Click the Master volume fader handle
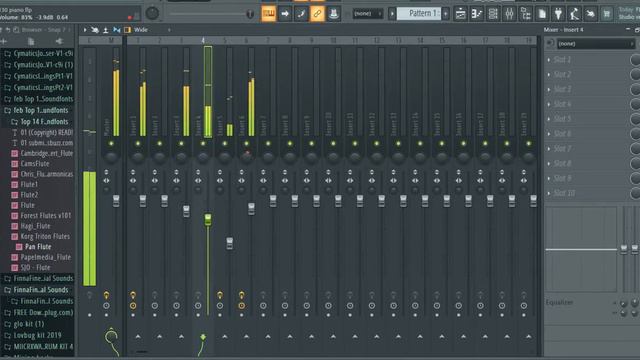This screenshot has height=360, width=640. [x=116, y=200]
